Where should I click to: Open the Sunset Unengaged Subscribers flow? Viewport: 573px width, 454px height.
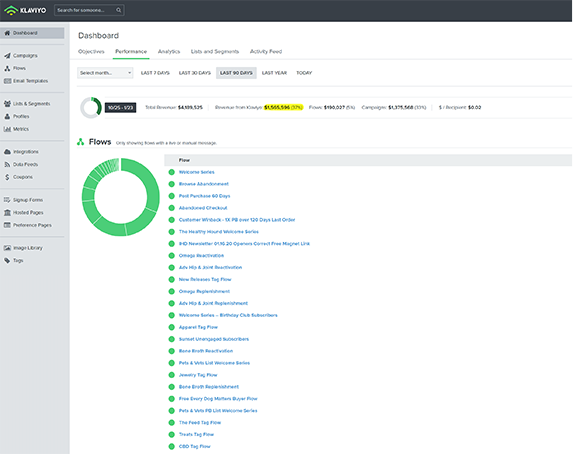point(214,339)
